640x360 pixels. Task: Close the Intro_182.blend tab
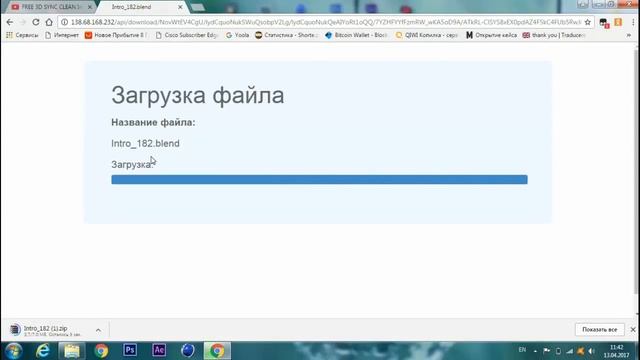tap(180, 7)
